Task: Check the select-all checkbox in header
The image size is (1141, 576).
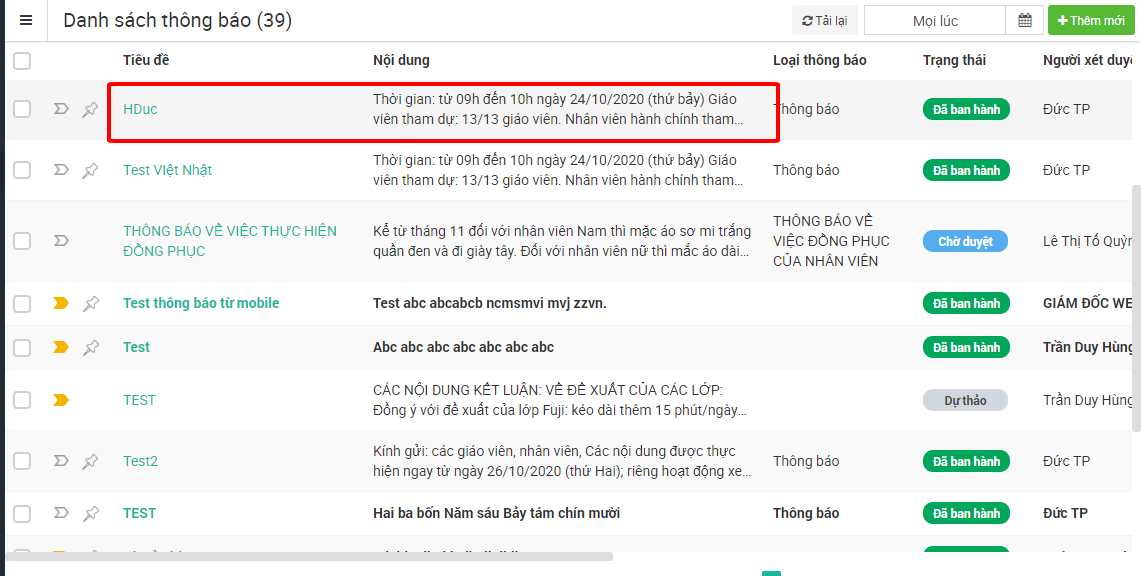Action: [22, 61]
